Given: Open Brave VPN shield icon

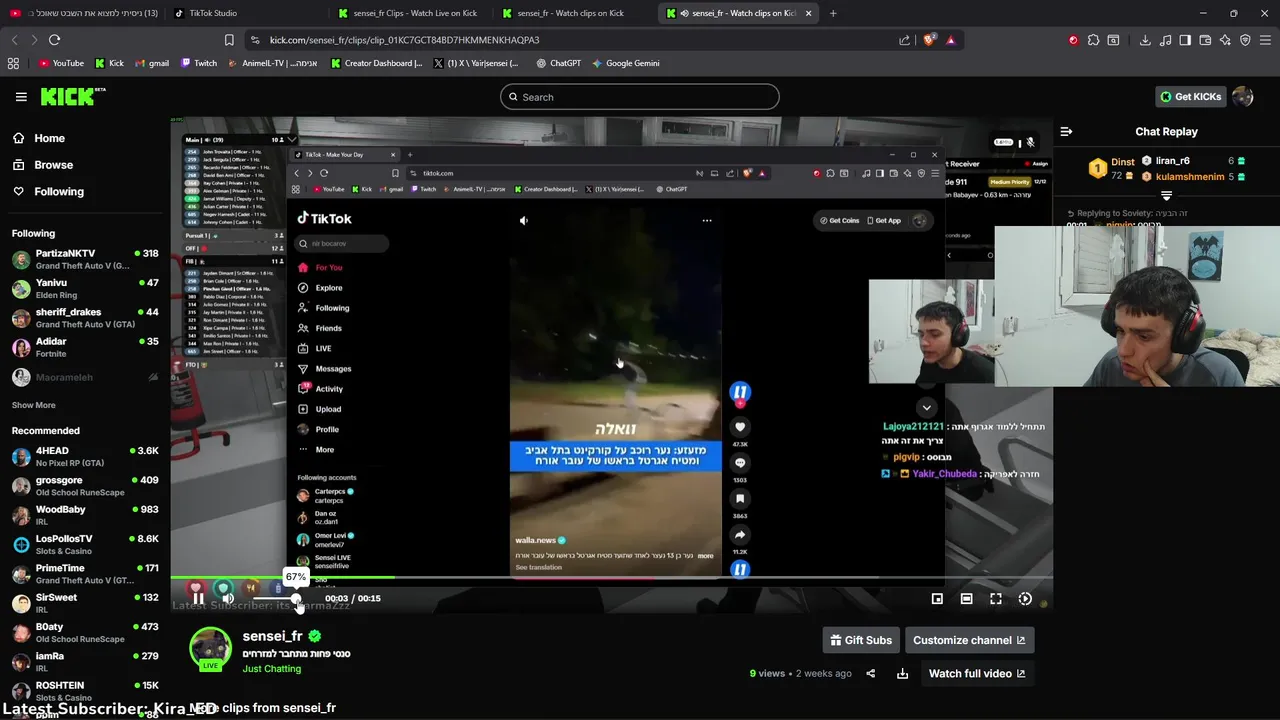Looking at the screenshot, I should tap(1245, 40).
